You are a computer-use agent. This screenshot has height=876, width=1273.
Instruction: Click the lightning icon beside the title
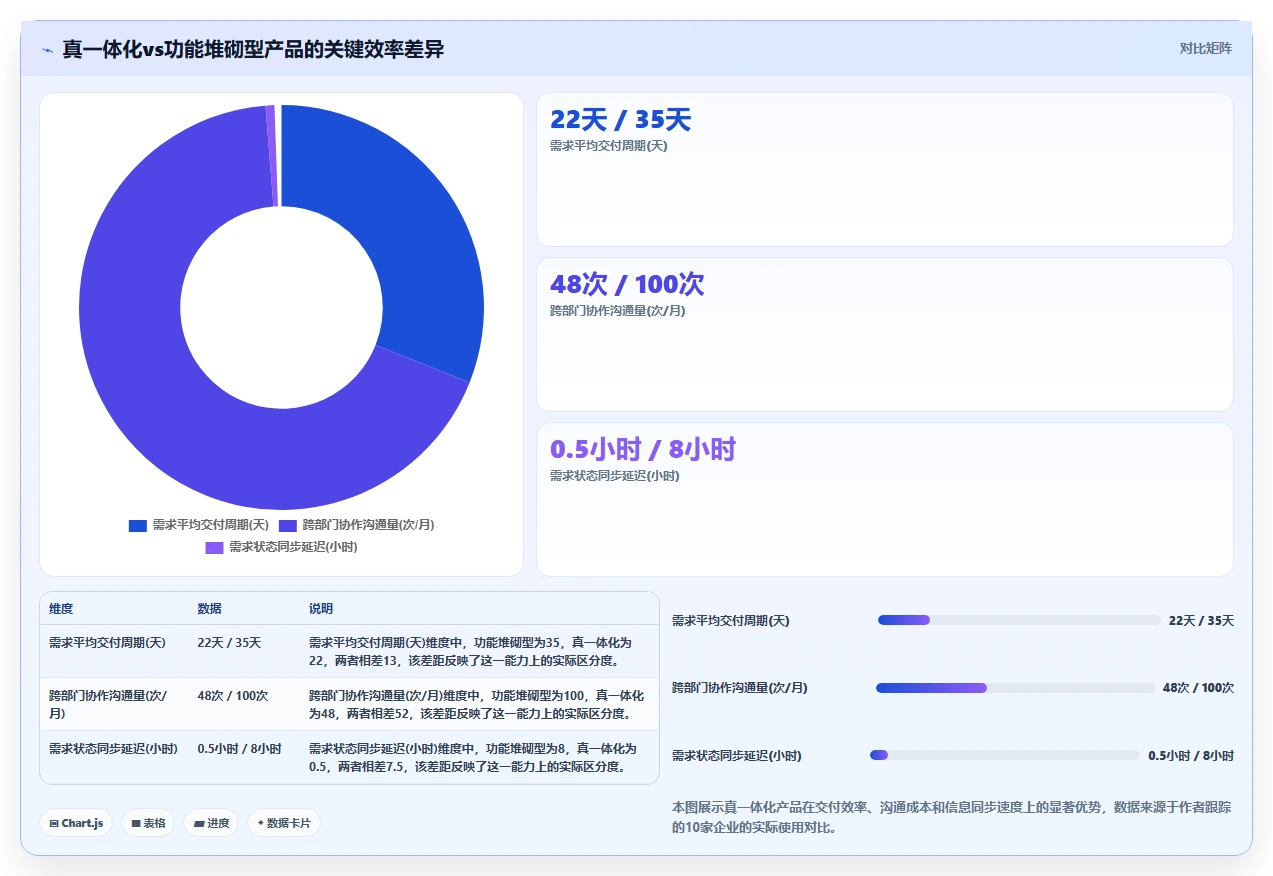47,49
